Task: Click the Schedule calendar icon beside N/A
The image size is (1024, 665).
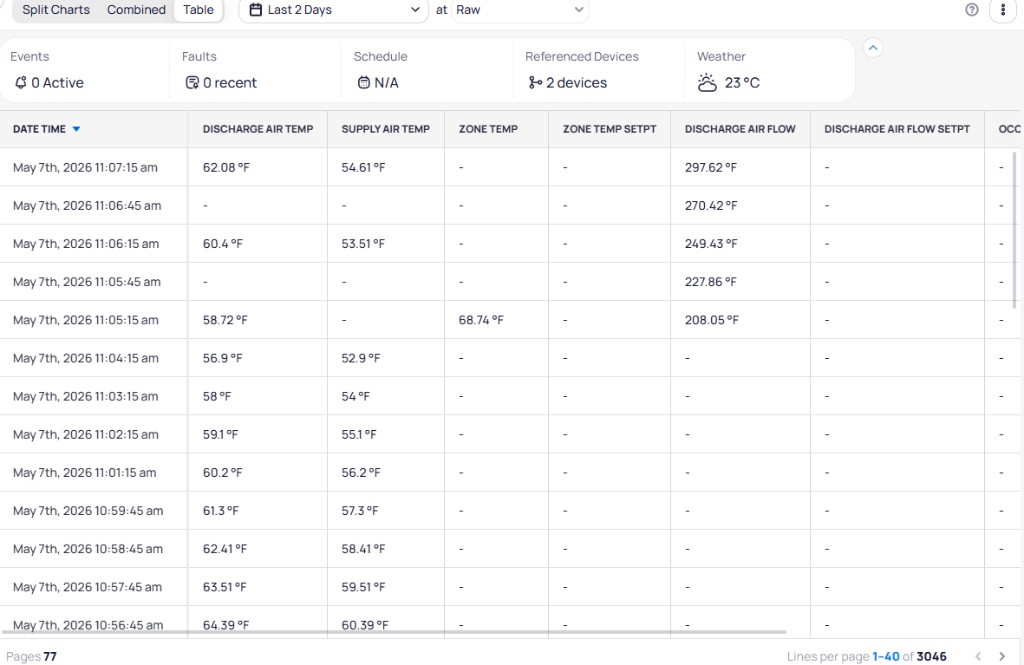Action: pos(364,82)
